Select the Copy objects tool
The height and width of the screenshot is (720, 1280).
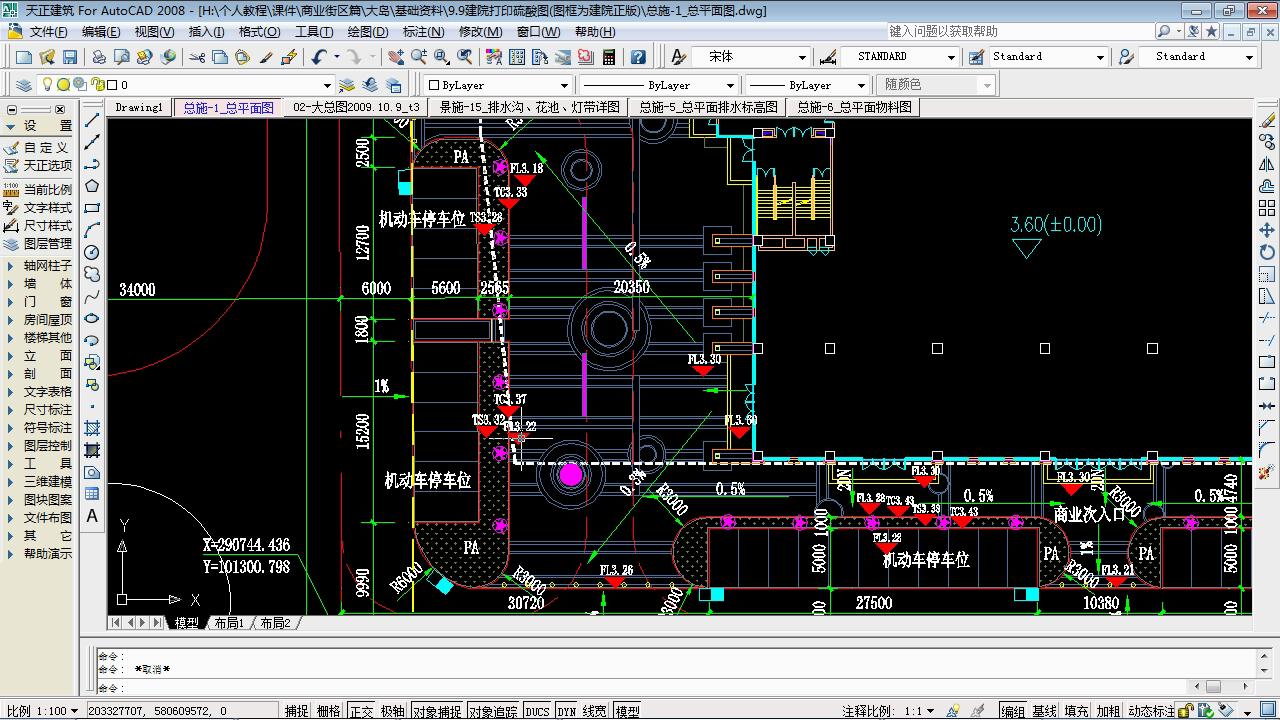pyautogui.click(x=1267, y=142)
